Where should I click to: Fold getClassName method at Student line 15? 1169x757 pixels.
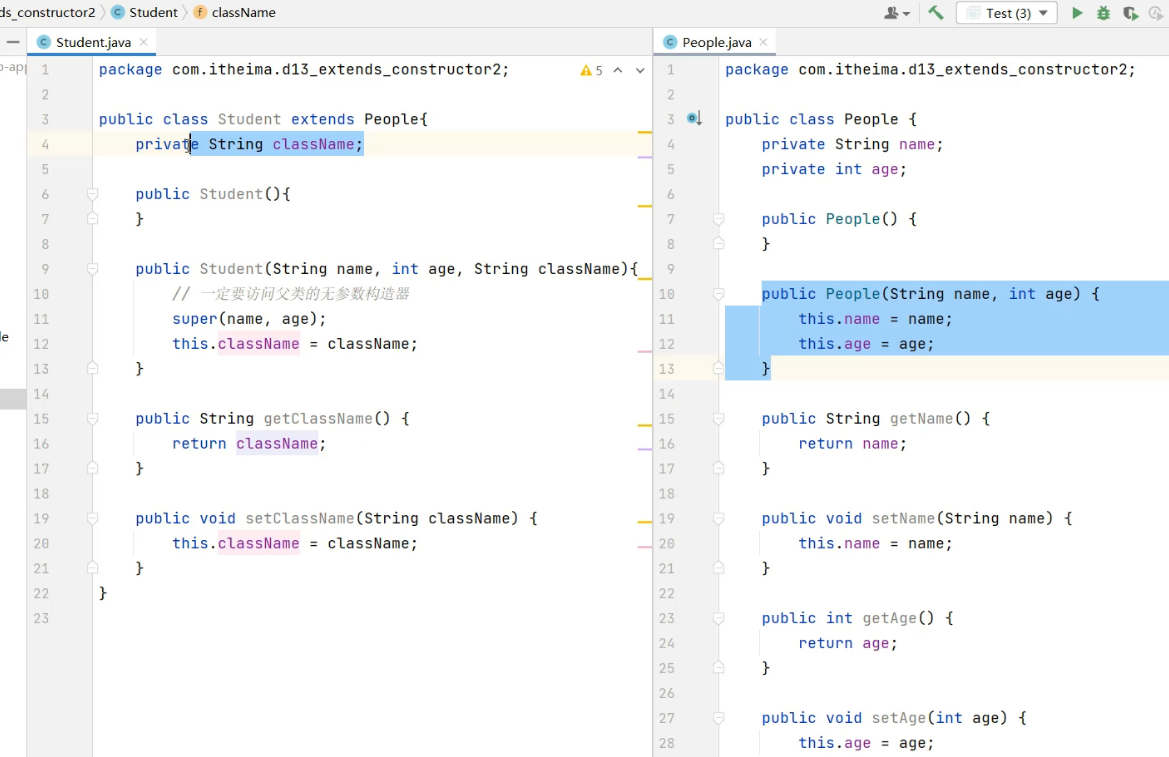pos(92,418)
